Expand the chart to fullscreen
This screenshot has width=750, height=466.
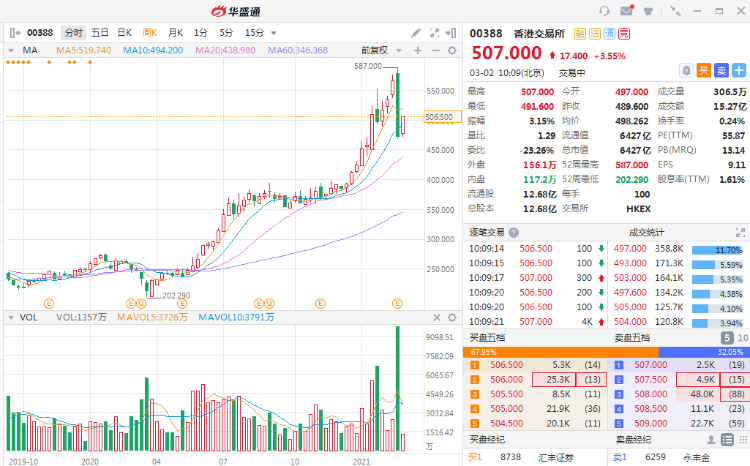pyautogui.click(x=434, y=33)
